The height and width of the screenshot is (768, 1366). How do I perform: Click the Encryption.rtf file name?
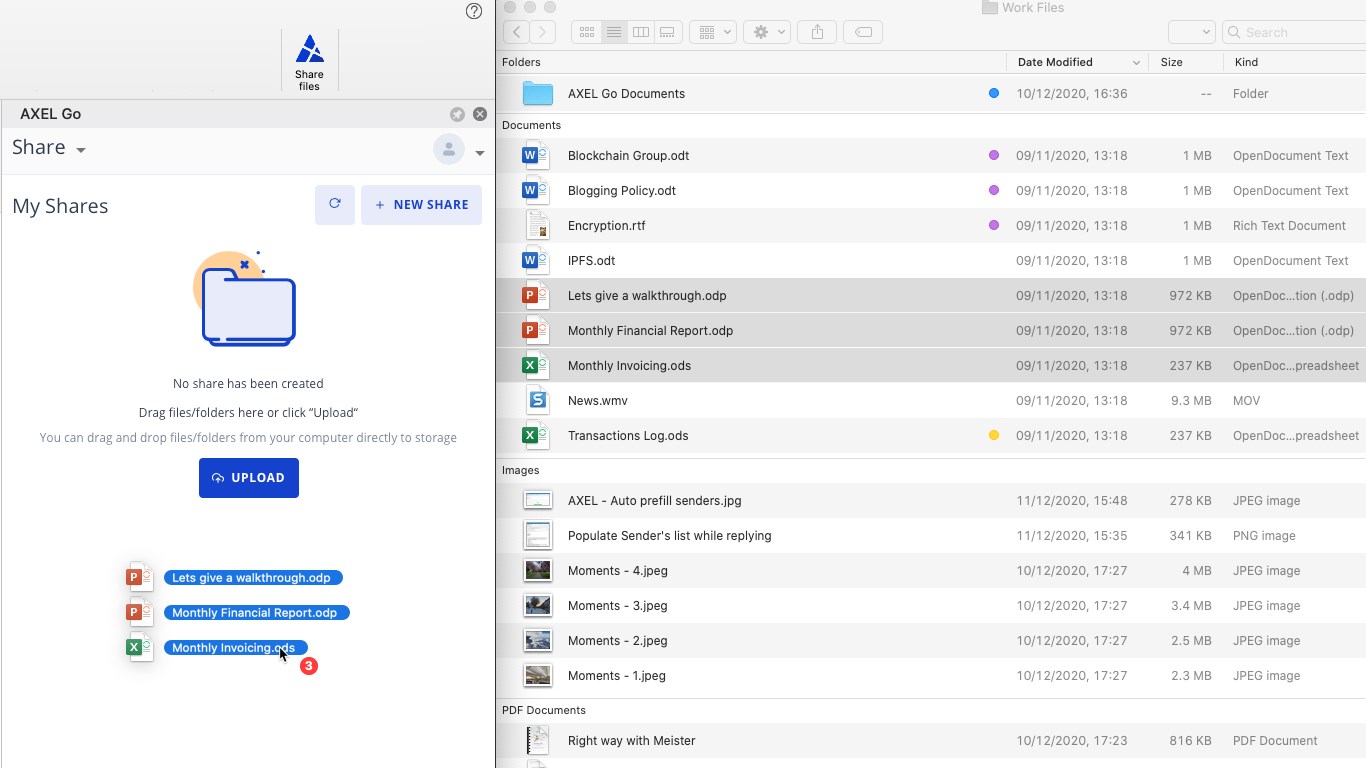[606, 225]
